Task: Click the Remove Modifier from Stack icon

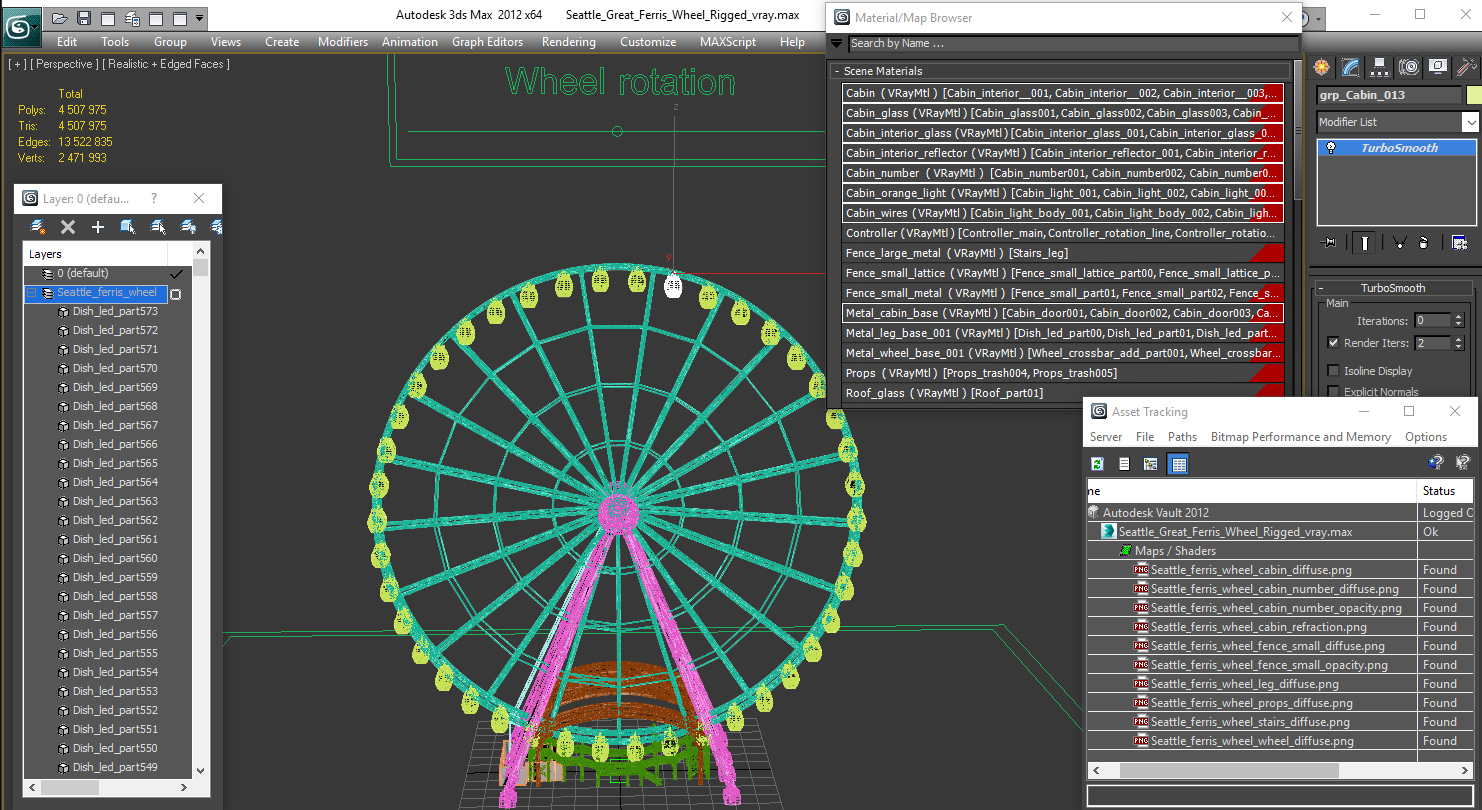Action: pos(1424,242)
